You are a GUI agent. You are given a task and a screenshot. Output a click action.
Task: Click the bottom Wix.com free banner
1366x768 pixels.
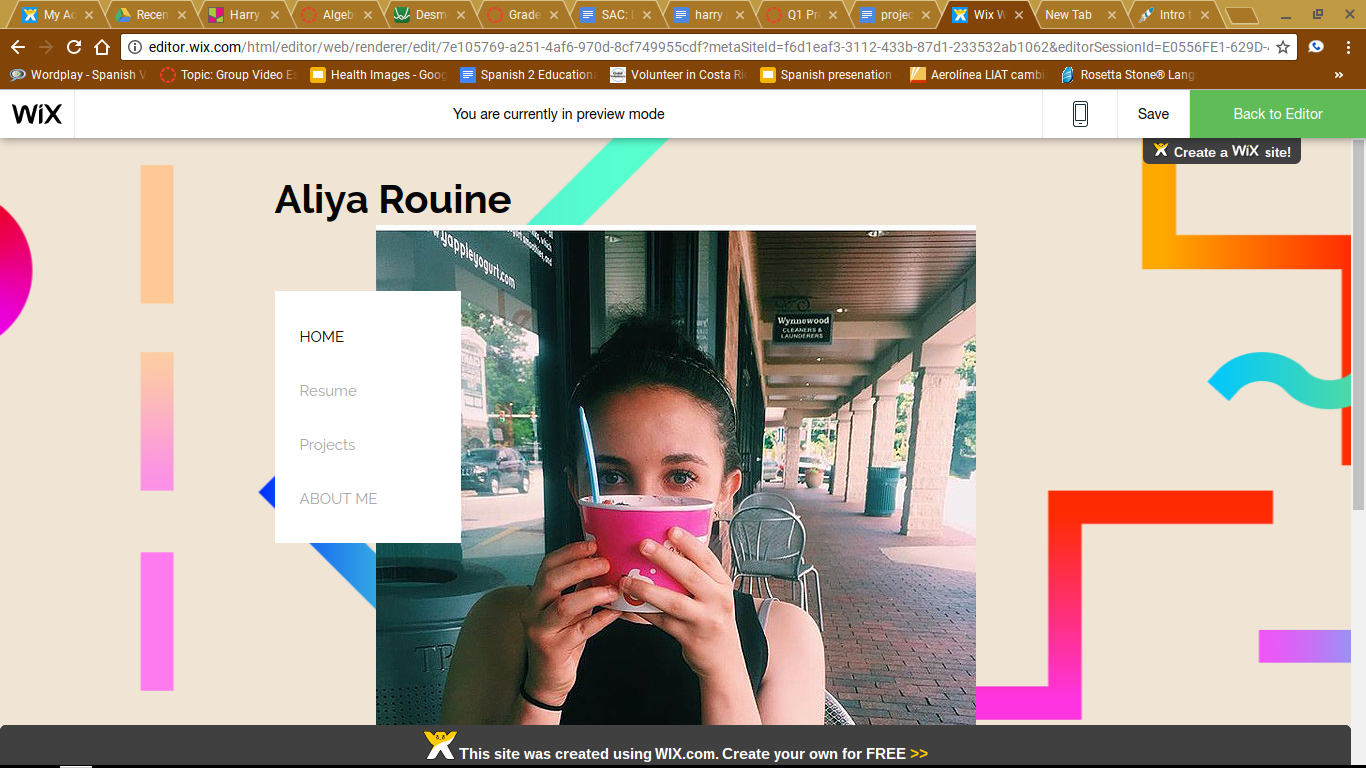point(682,752)
